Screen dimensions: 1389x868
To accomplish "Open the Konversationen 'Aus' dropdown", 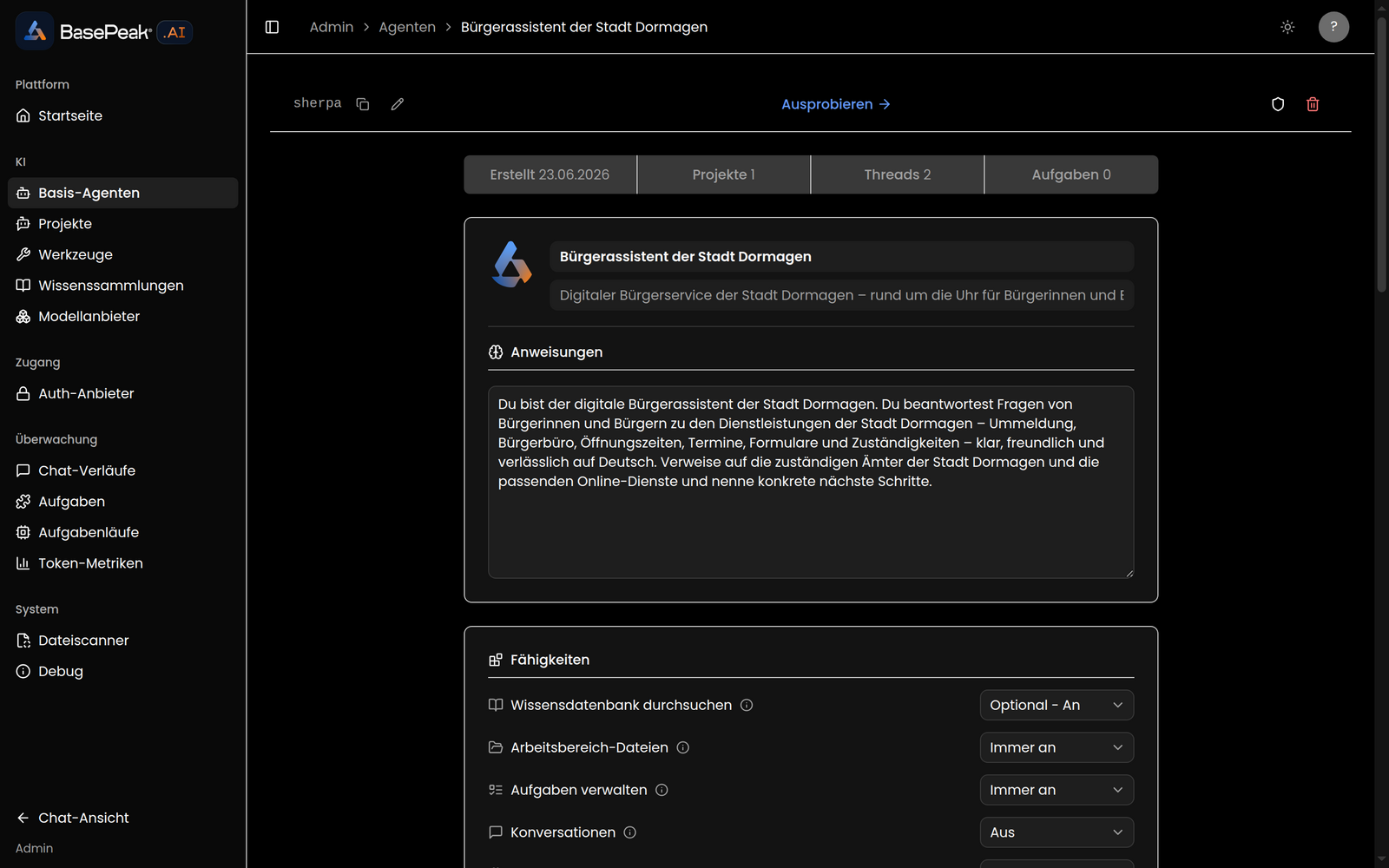I will [1057, 832].
